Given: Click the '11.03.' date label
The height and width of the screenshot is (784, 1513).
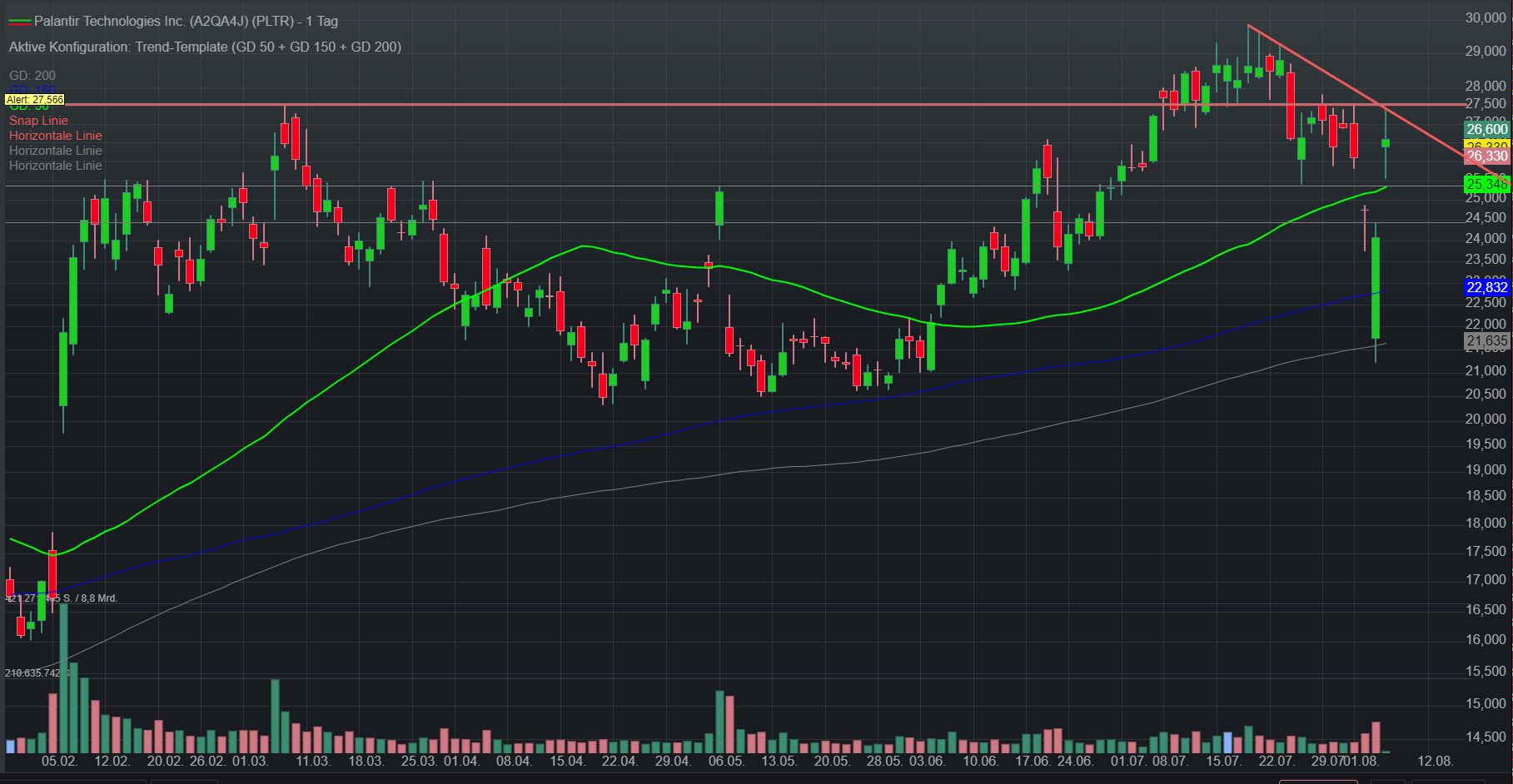Looking at the screenshot, I should click(x=313, y=761).
